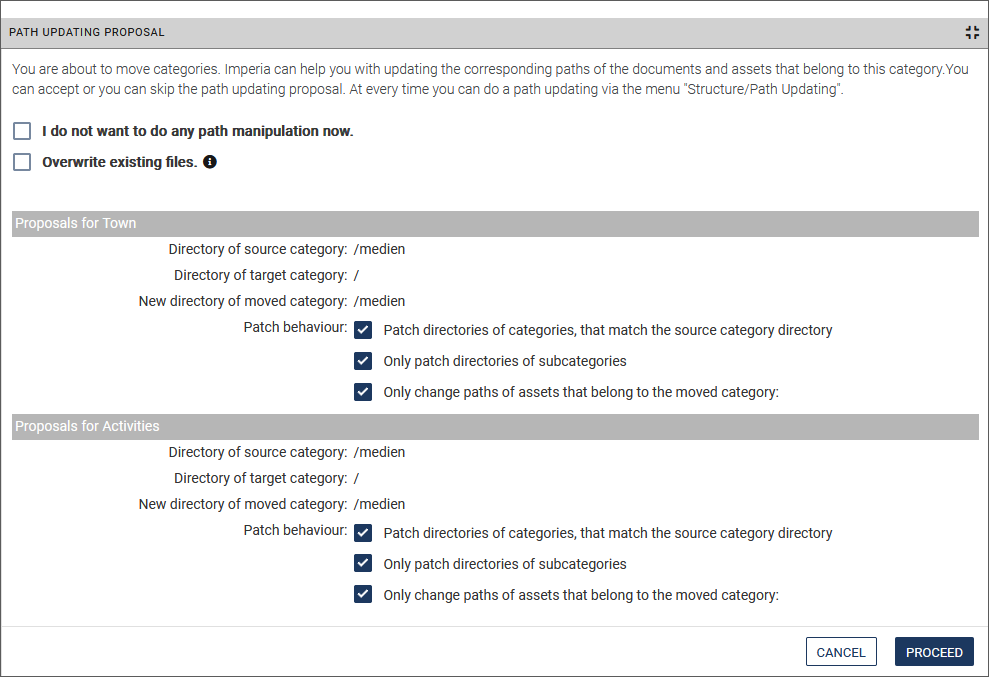This screenshot has width=989, height=677.
Task: Select the '/medien' source directory path for Town
Action: click(x=379, y=248)
